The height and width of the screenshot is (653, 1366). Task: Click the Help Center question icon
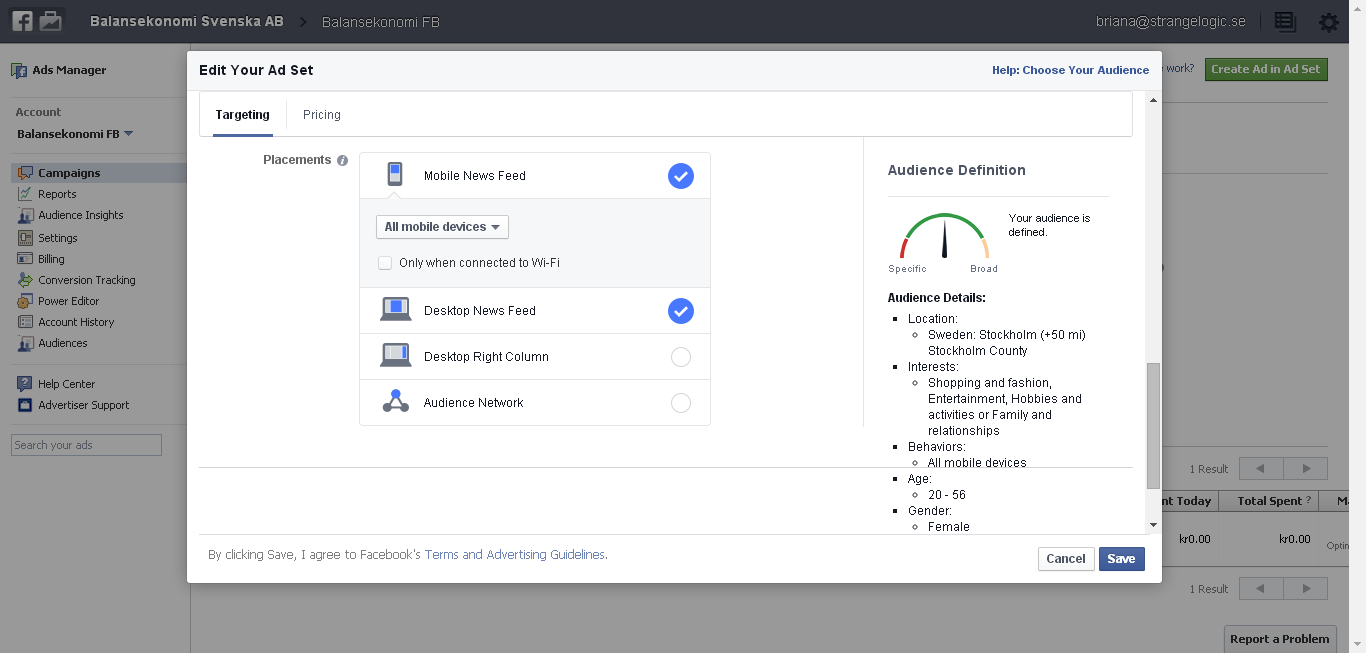point(26,384)
